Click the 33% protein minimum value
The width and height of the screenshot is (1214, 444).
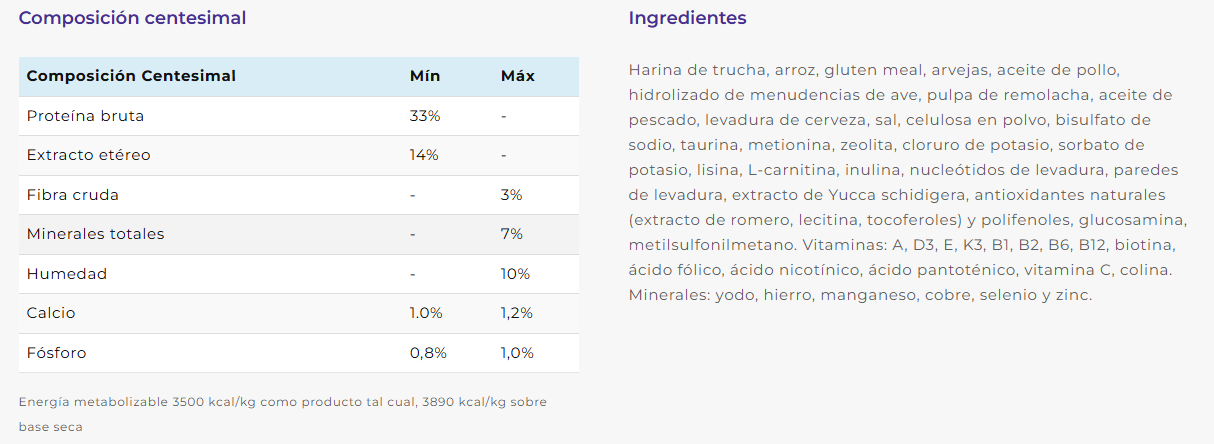424,116
